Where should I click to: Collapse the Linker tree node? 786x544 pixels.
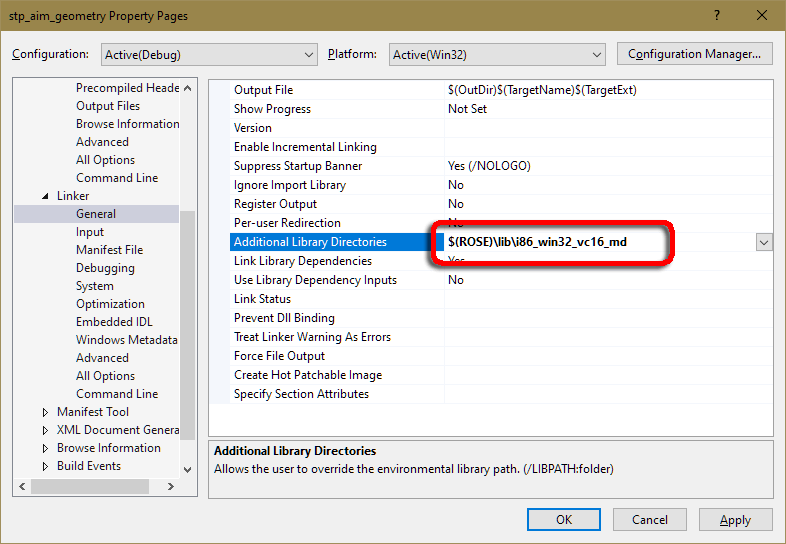(45, 196)
